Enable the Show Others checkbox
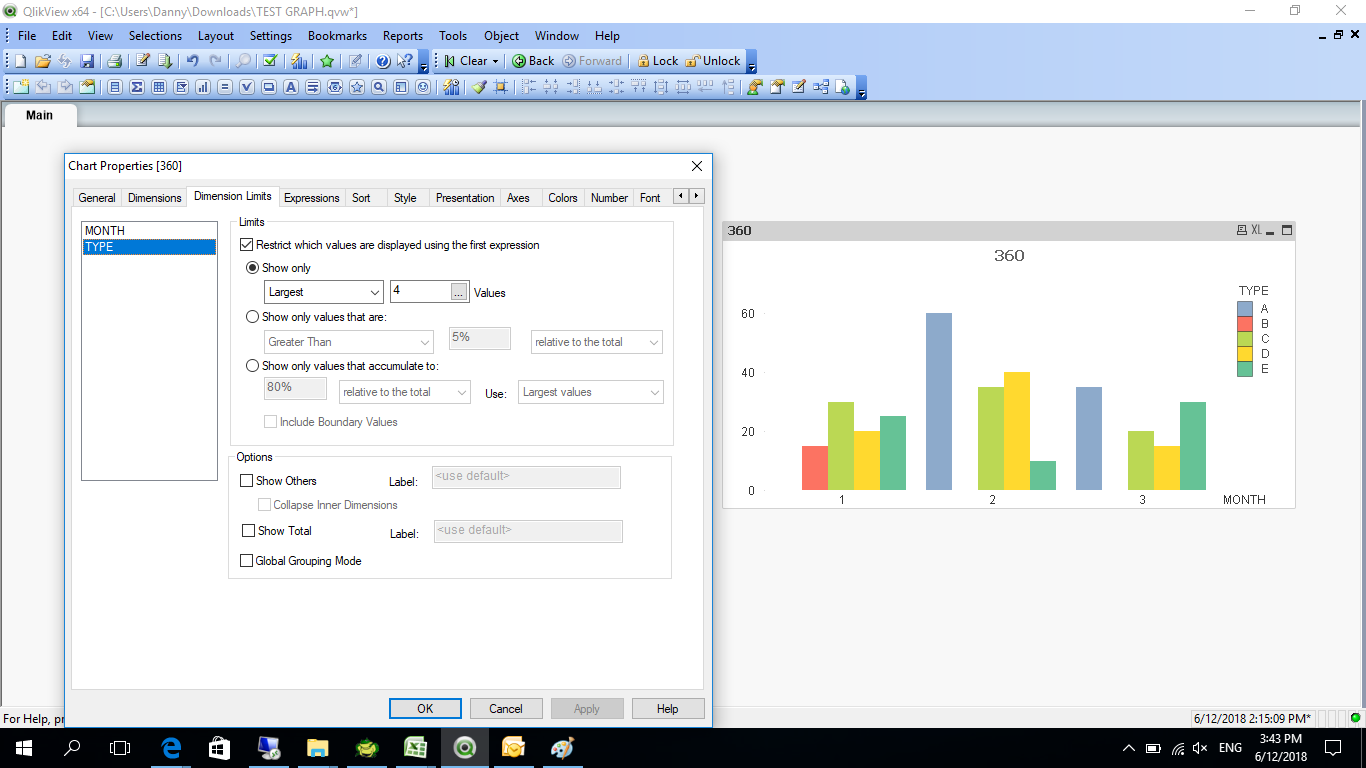 (247, 481)
